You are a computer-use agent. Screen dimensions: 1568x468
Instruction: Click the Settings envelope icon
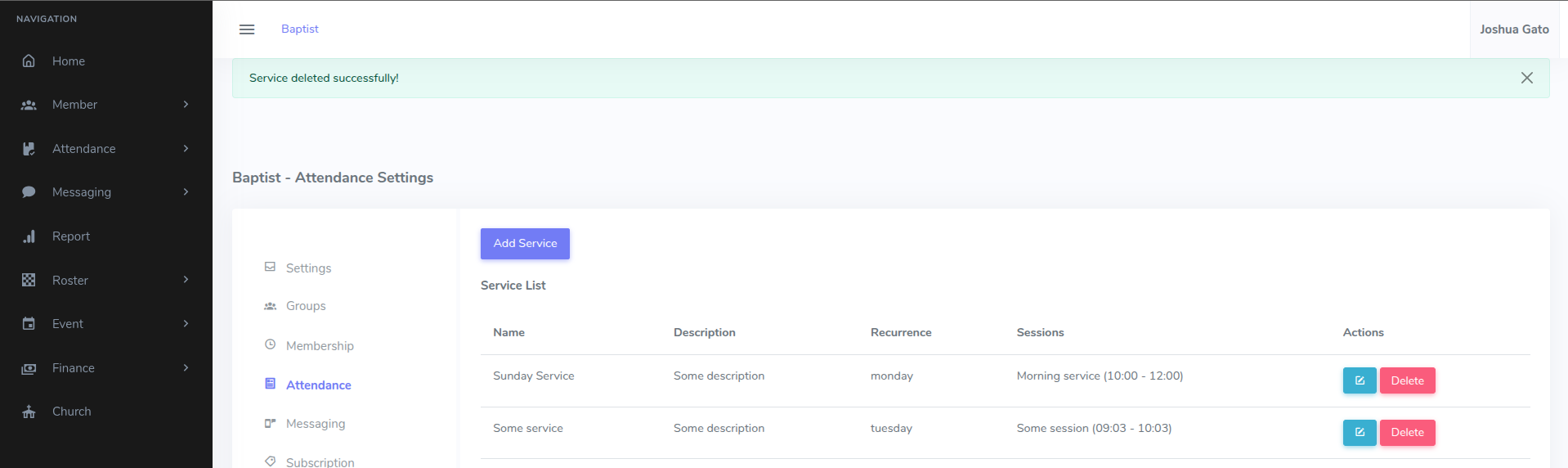coord(270,268)
